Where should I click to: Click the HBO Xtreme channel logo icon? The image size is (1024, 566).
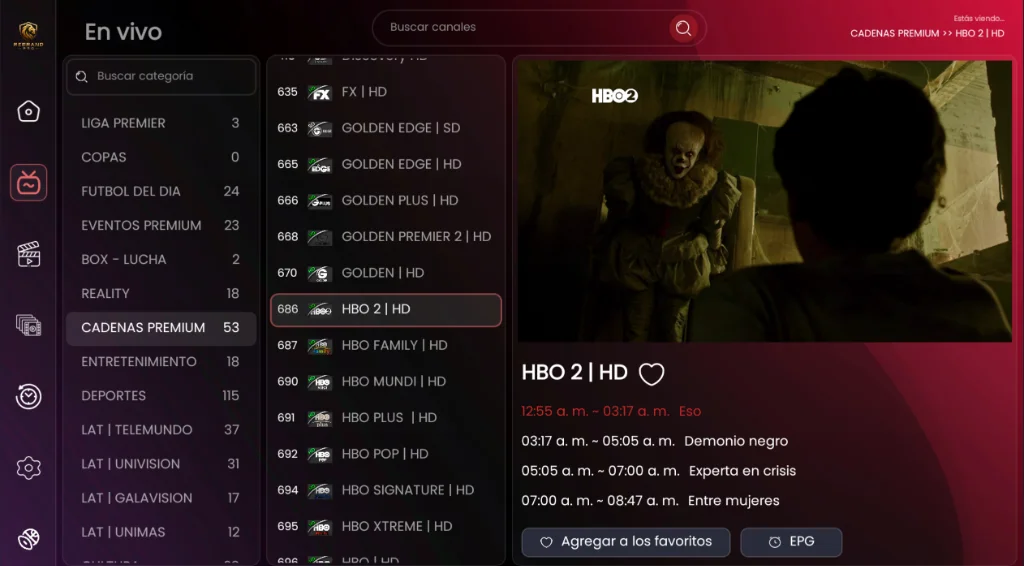320,527
